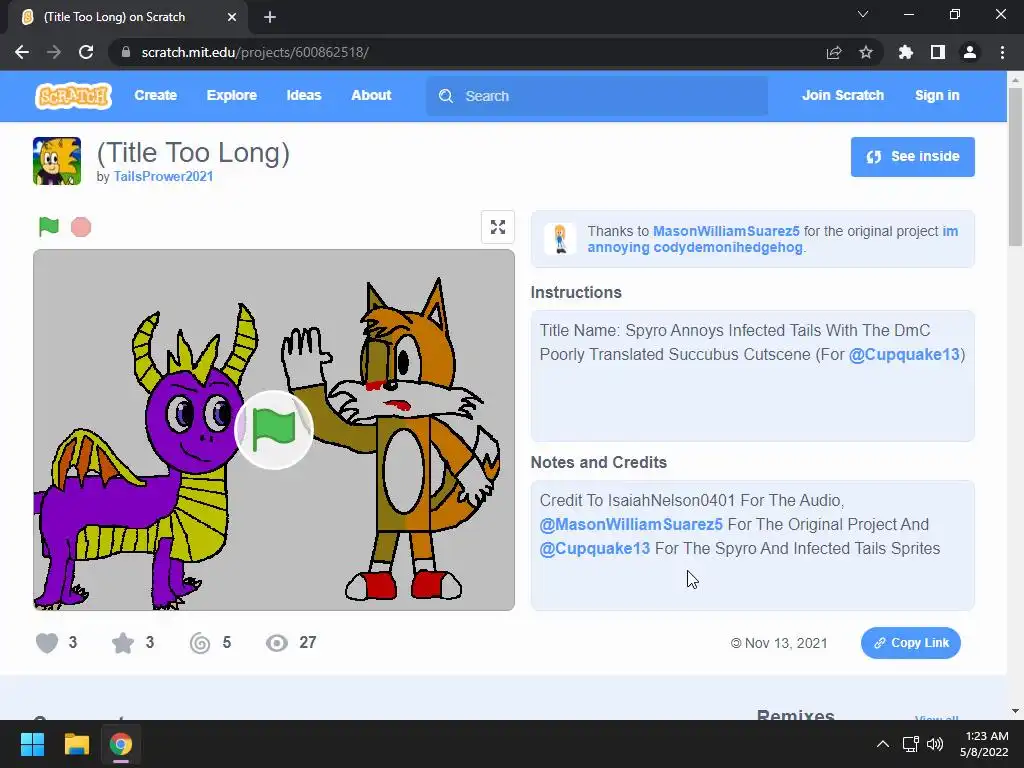The width and height of the screenshot is (1024, 768).
Task: Start project with the large center green flag
Action: pyautogui.click(x=274, y=429)
